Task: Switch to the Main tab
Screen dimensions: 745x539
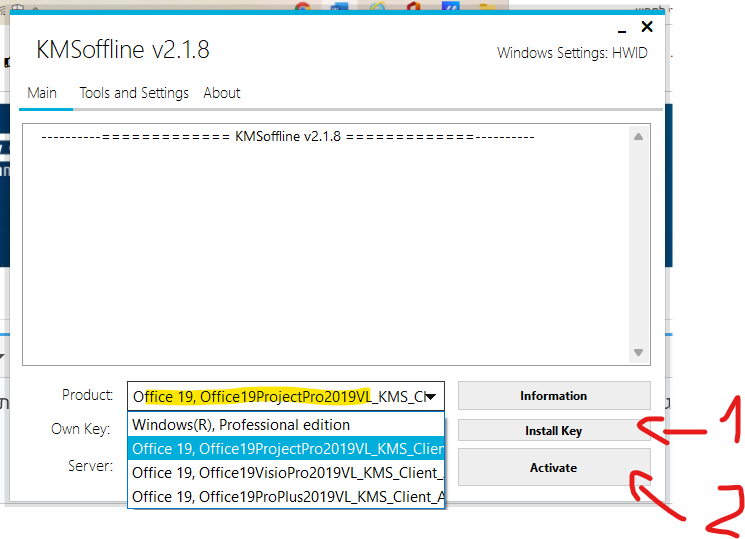Action: click(x=42, y=93)
